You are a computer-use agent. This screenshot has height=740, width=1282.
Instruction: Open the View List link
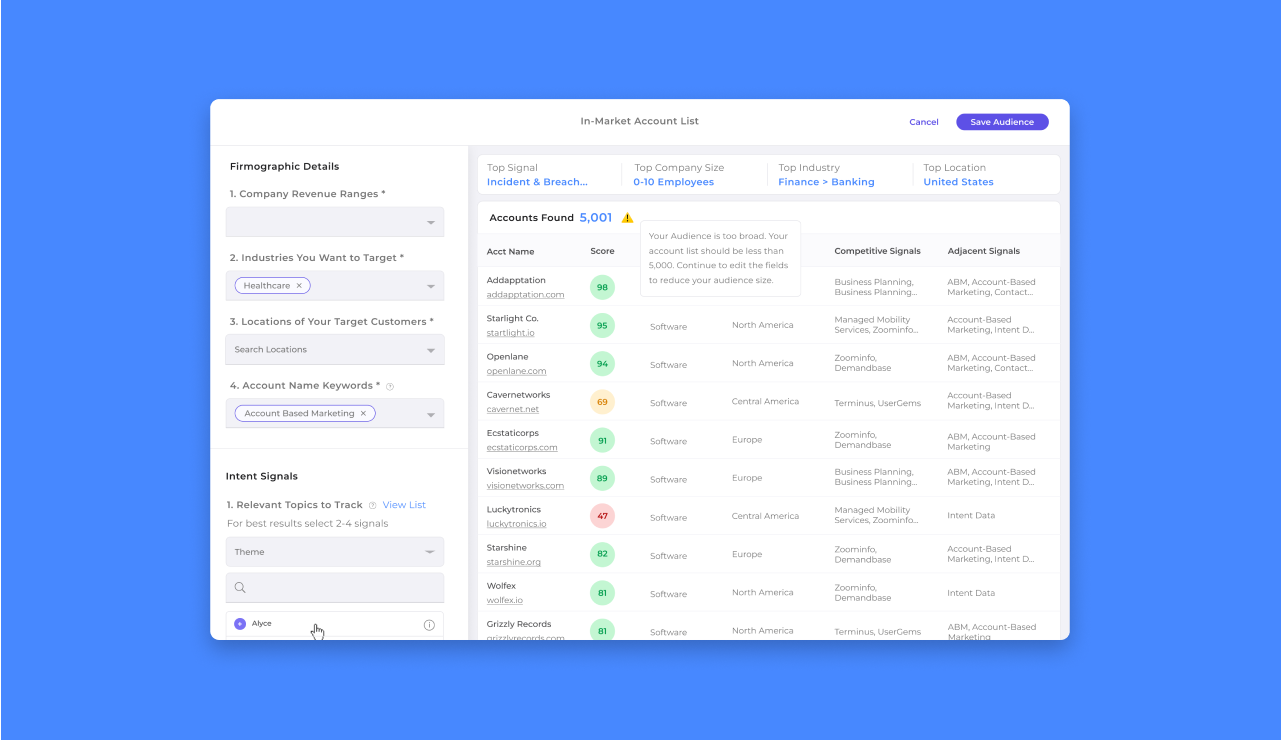coord(404,505)
